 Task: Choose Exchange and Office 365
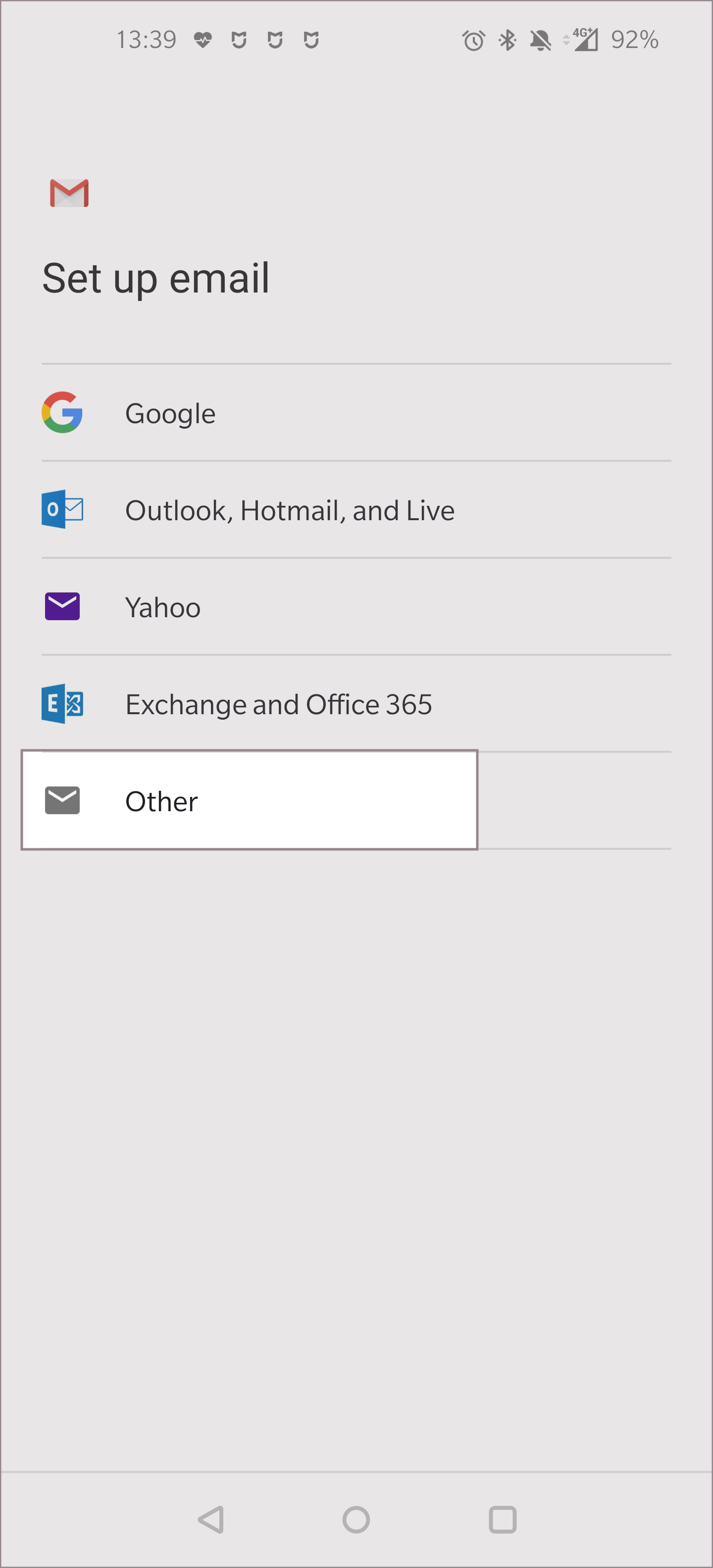click(278, 705)
